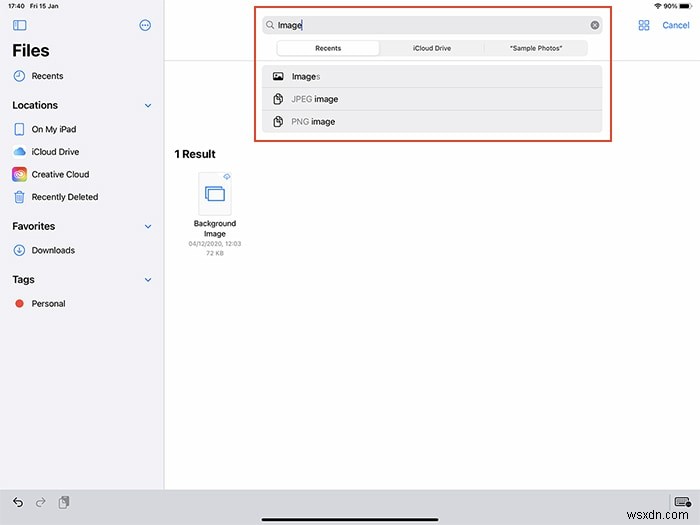Click the Recents clock icon
The width and height of the screenshot is (700, 525).
point(19,76)
